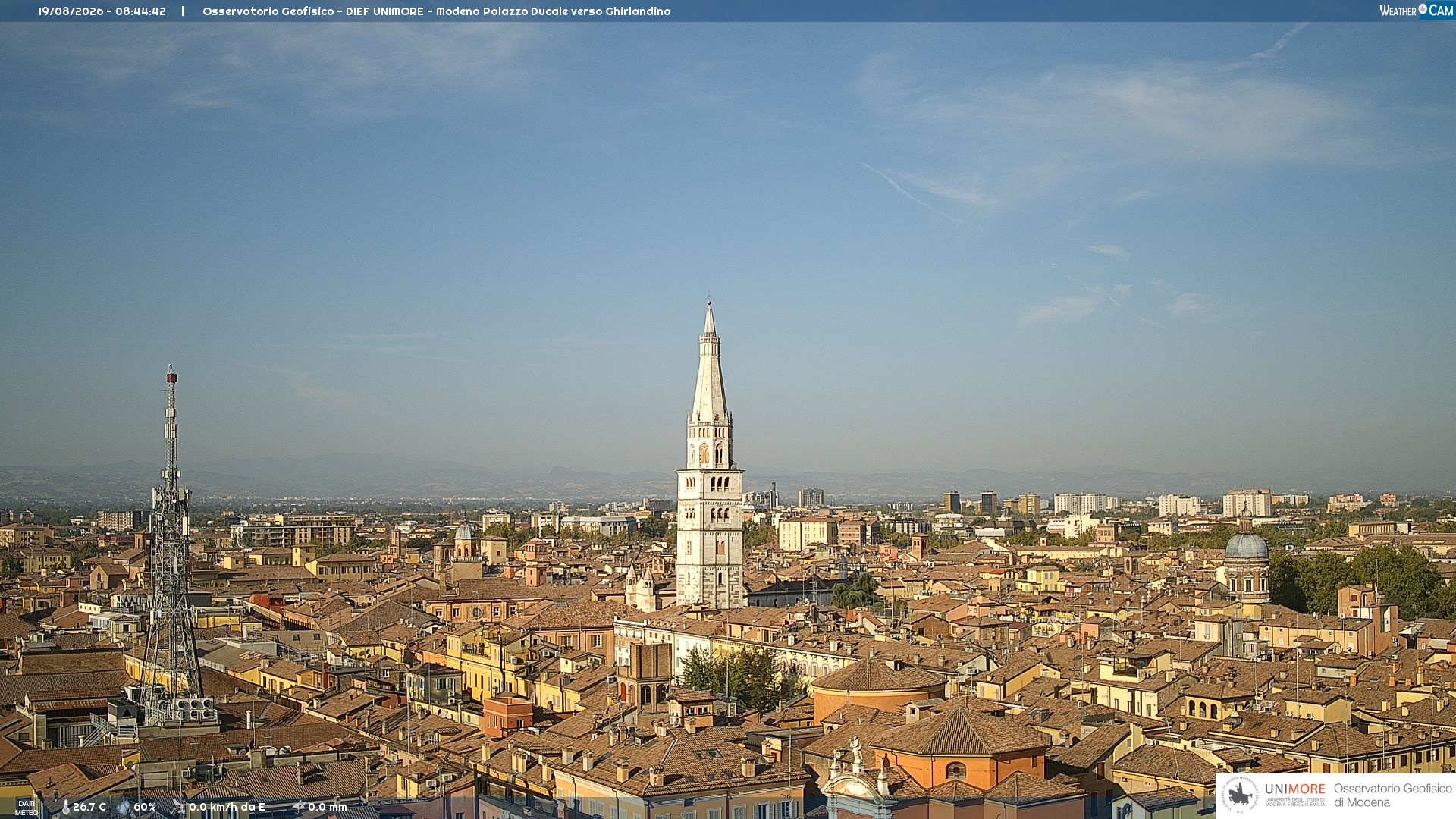Click the red-topped telecommunications lattice tower

click(x=171, y=546)
